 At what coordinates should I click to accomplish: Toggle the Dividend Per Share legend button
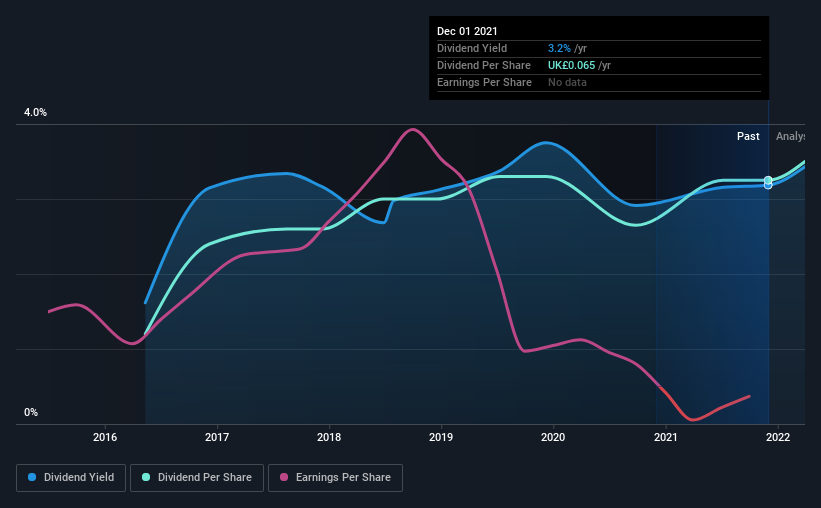[197, 478]
